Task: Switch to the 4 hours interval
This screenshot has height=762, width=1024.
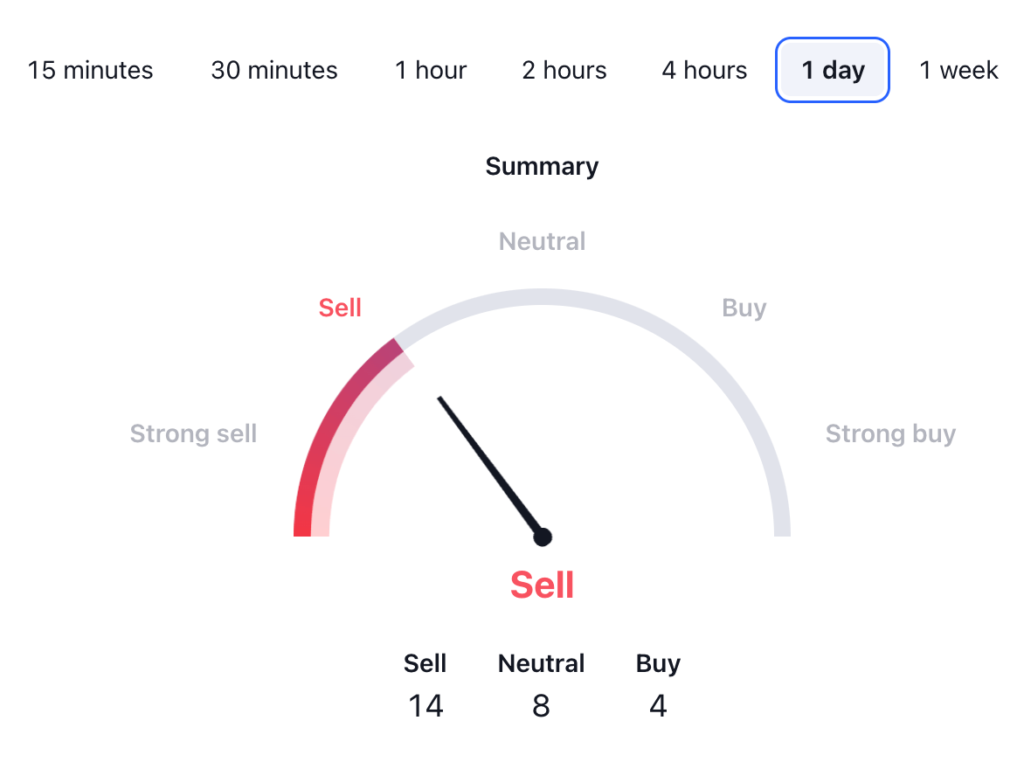Action: click(x=704, y=70)
